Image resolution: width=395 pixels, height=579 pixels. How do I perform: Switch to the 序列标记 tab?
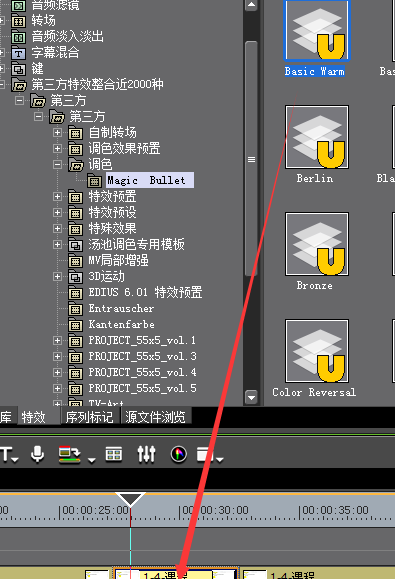89,417
